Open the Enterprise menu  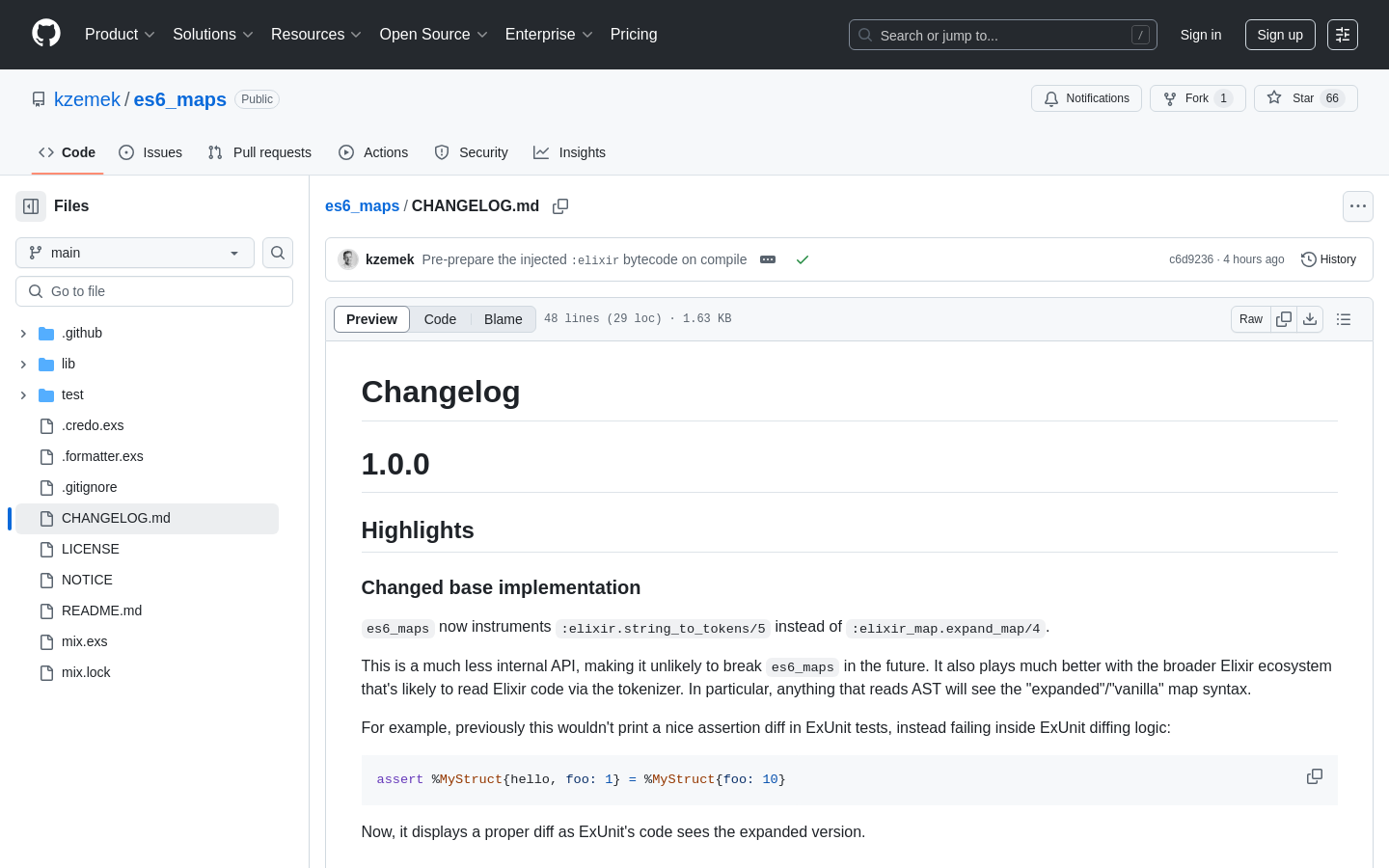549,35
